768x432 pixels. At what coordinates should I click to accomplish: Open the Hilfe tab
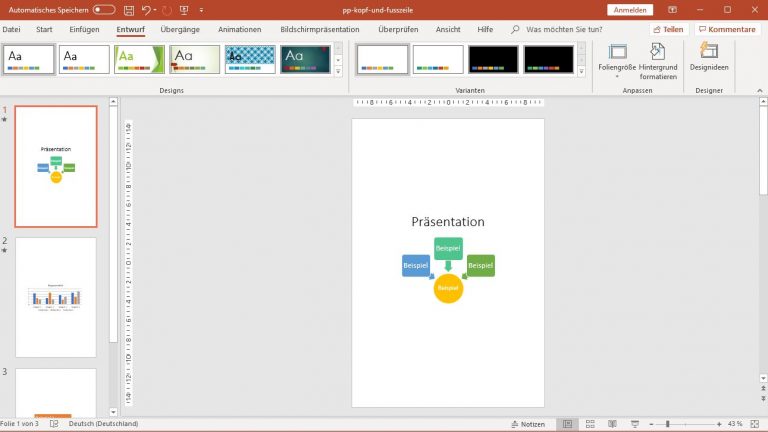485,29
